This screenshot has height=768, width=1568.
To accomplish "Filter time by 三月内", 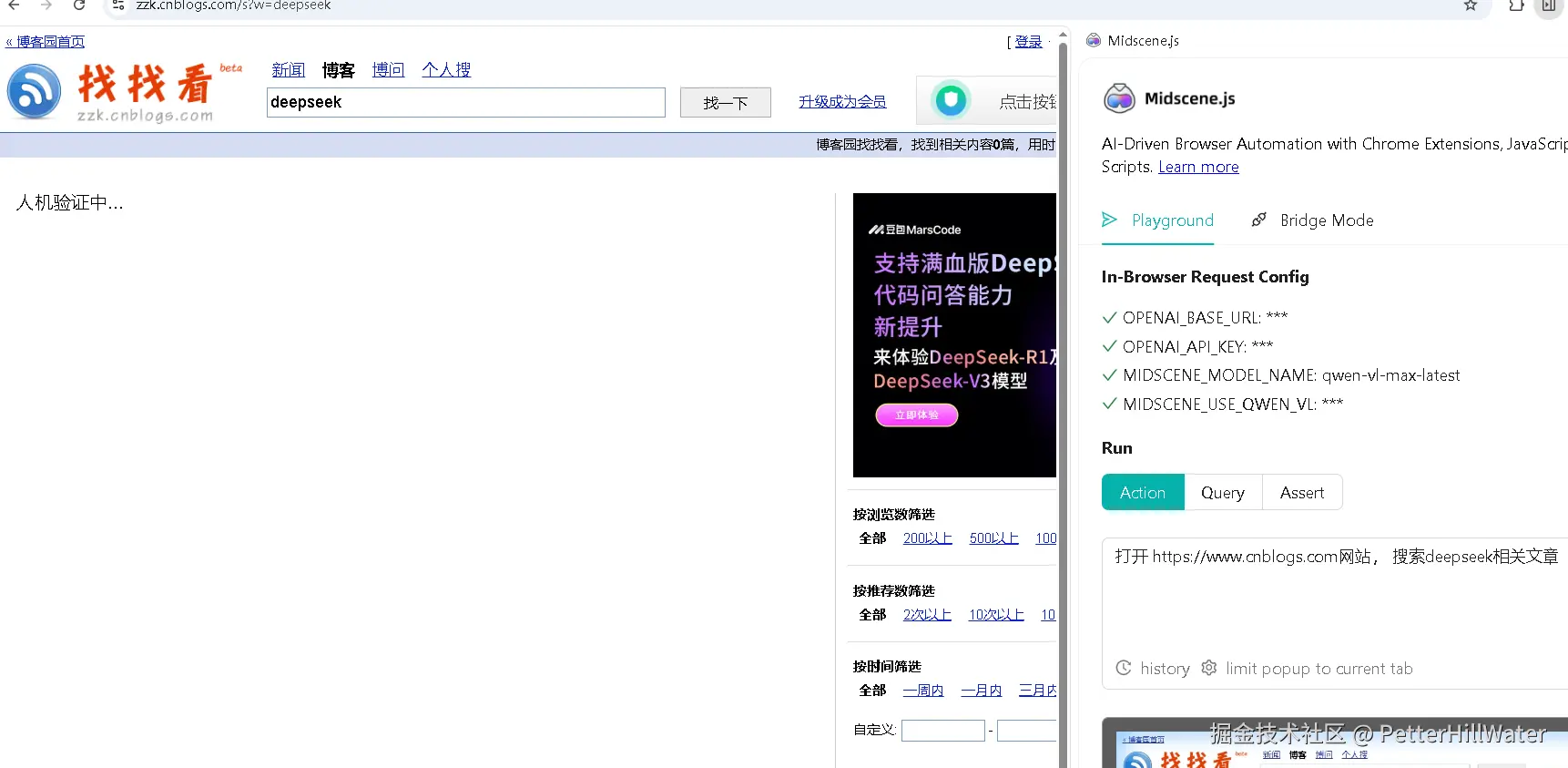I will tap(1037, 691).
